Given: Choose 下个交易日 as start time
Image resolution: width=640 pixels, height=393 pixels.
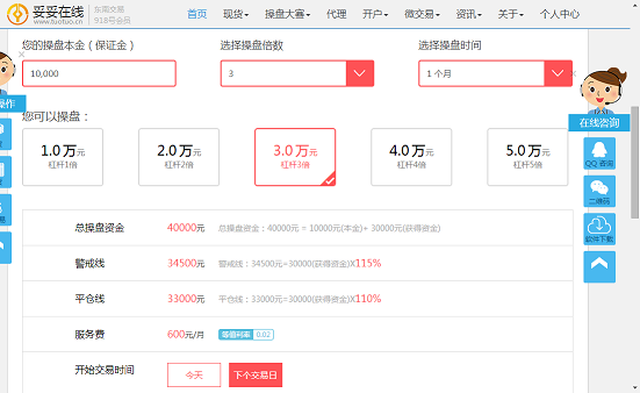Looking at the screenshot, I should coord(256,375).
